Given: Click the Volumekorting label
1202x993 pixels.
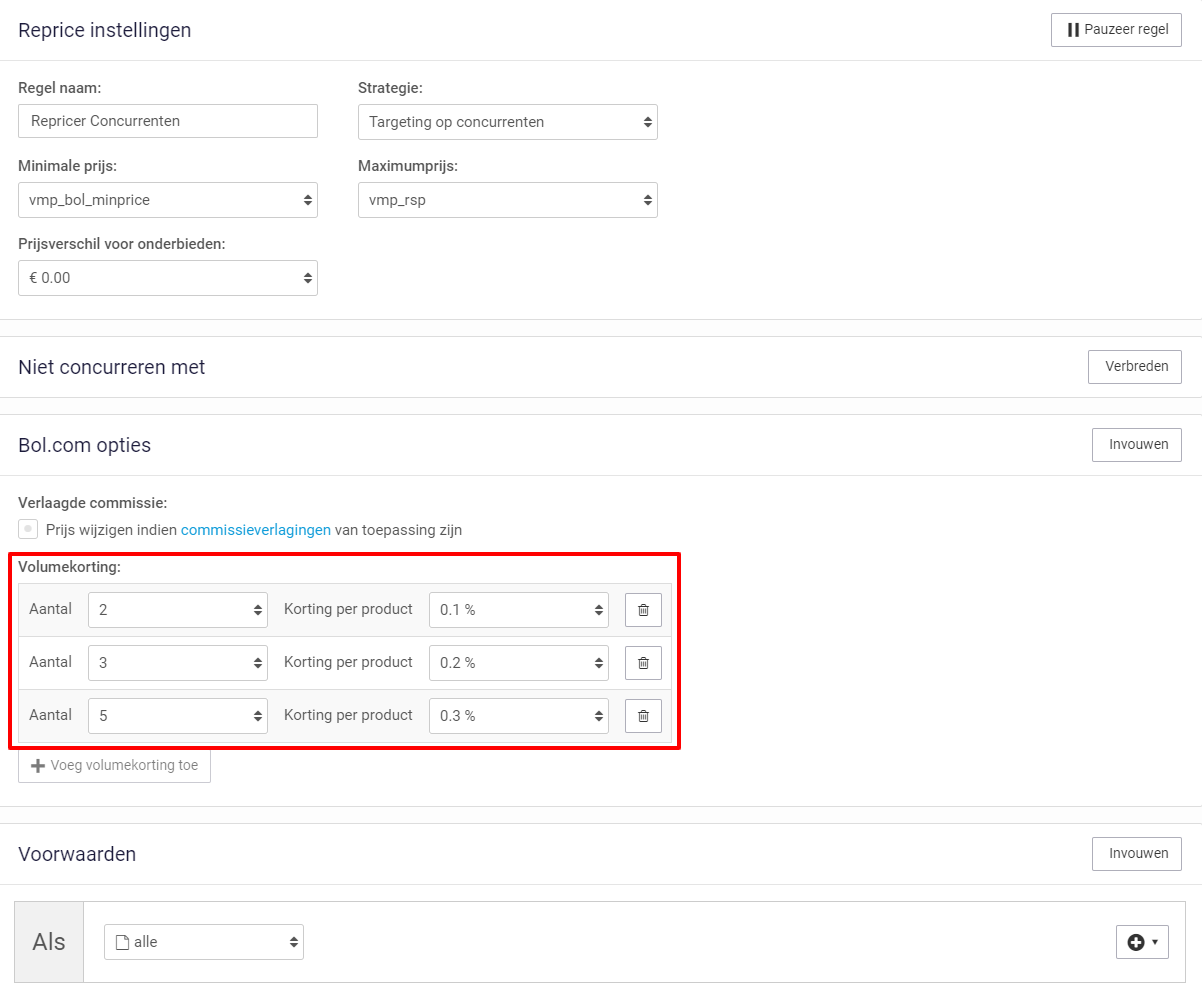Looking at the screenshot, I should coord(69,567).
